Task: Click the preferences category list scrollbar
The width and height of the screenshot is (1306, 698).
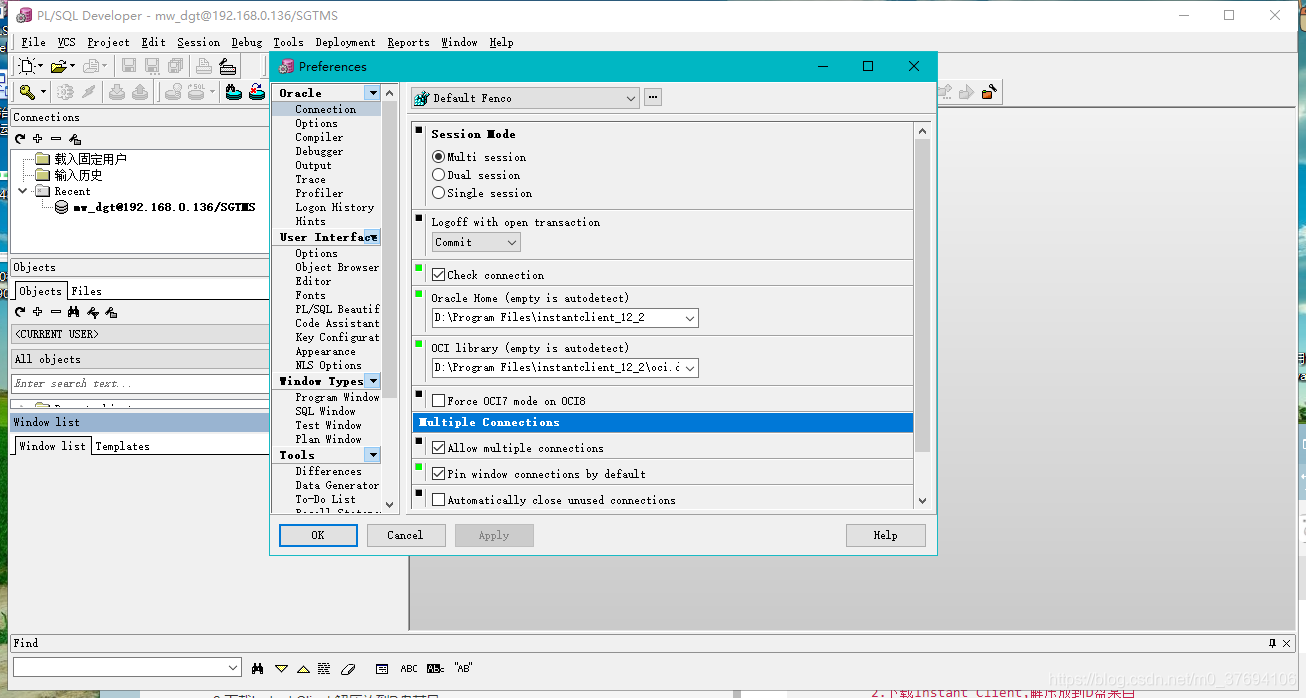Action: tap(390, 250)
